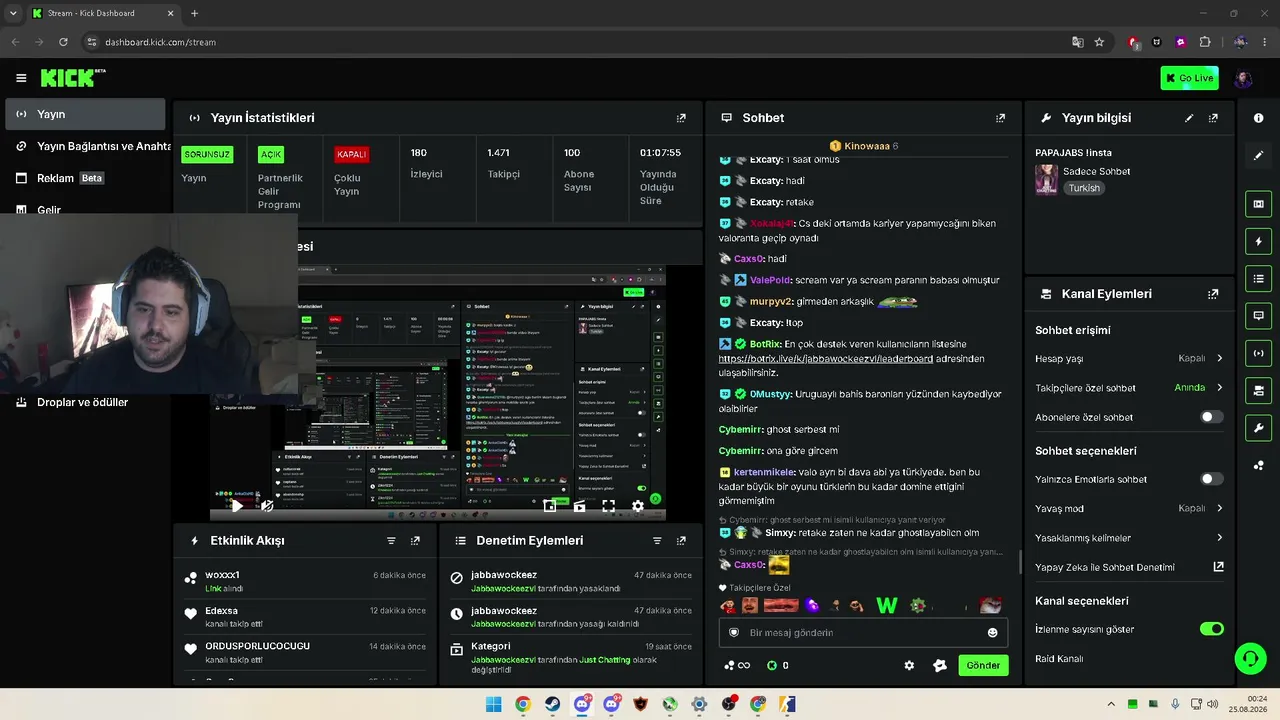Click the Just Chatting category thumbnail

tap(1046, 179)
